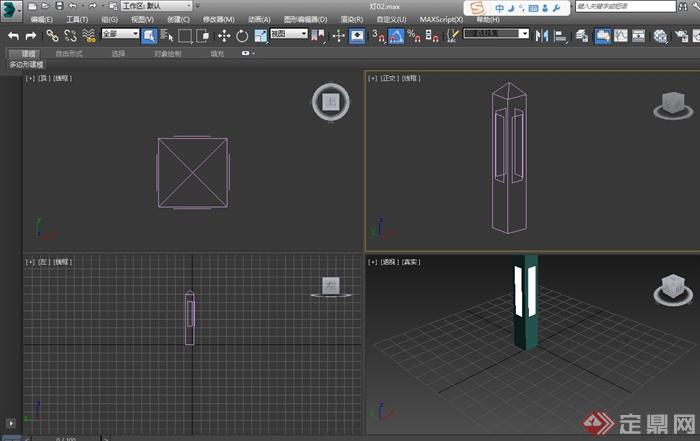Open the [线框] shading menu in left viewport
Screen dimensions: 700x441
click(x=62, y=262)
